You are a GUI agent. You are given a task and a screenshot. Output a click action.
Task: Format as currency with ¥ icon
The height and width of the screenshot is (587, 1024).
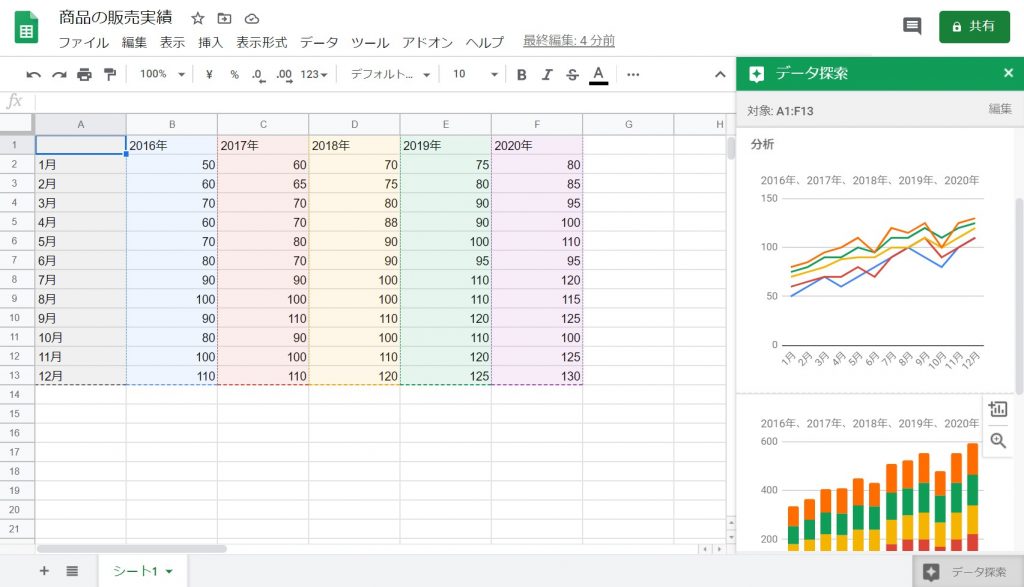point(209,74)
